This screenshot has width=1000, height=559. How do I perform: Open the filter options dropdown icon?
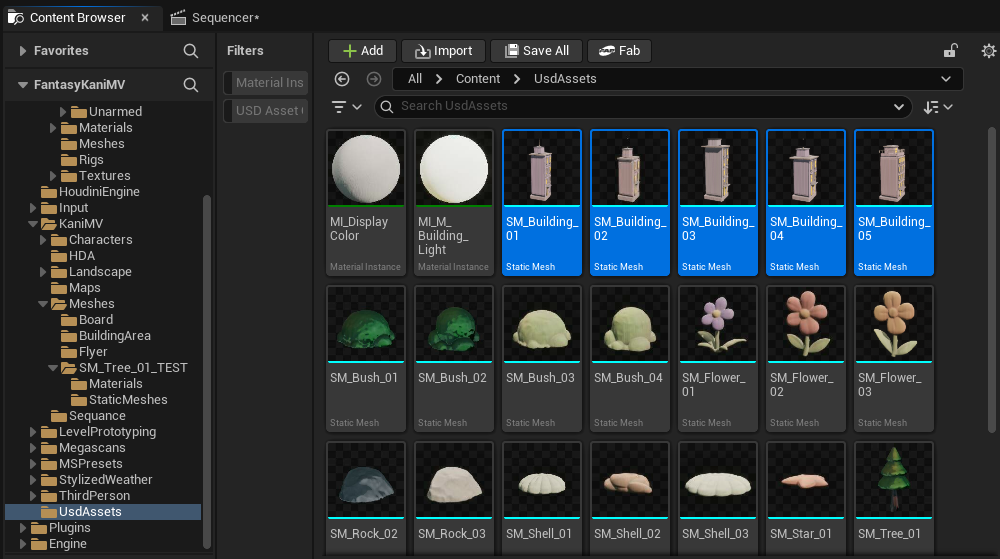346,107
